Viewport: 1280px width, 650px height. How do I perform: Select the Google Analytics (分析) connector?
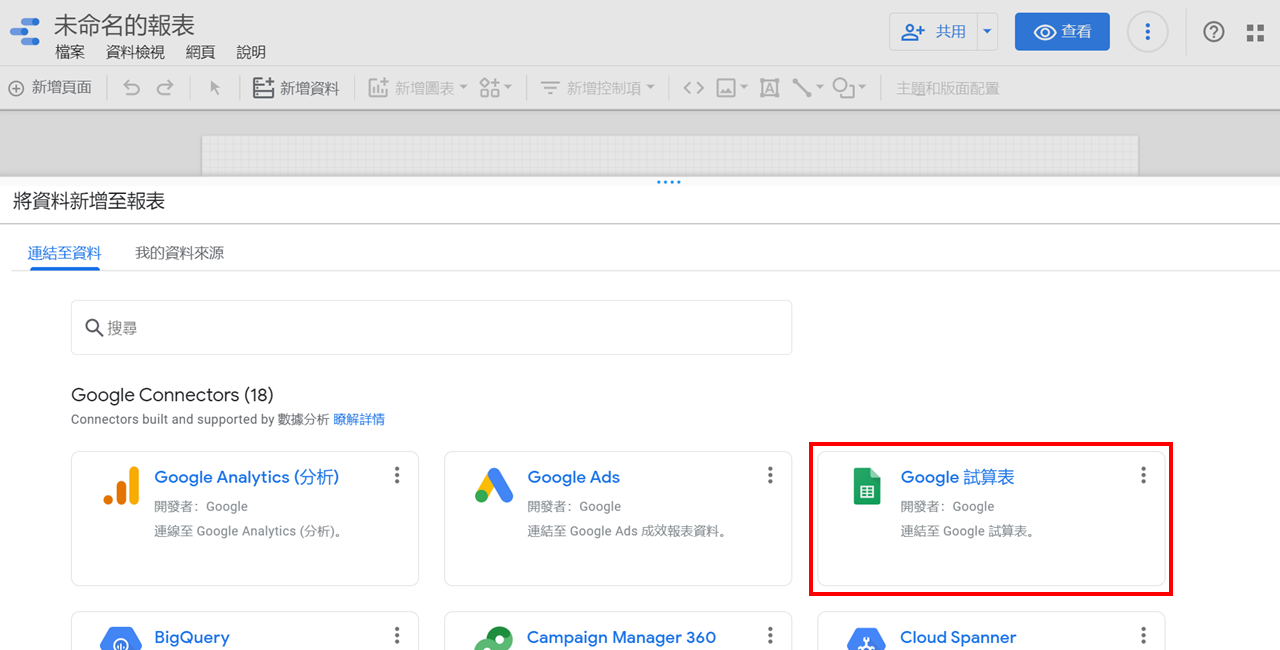click(245, 518)
